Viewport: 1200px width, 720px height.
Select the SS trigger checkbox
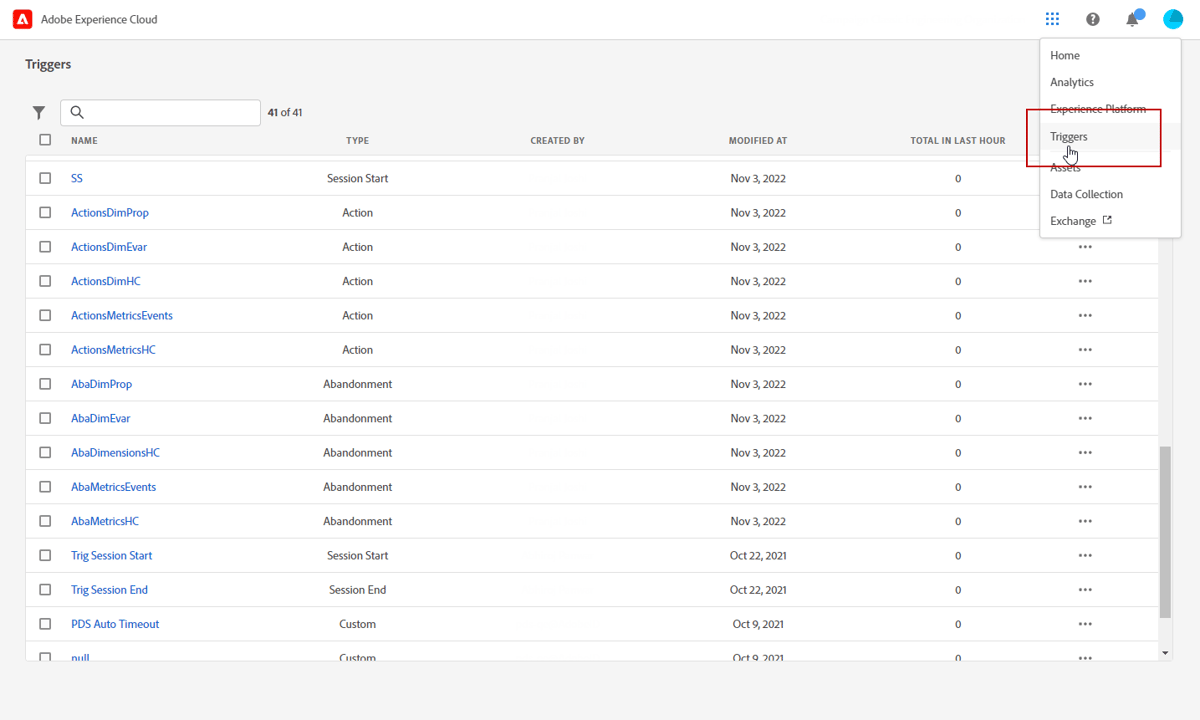pyautogui.click(x=45, y=178)
